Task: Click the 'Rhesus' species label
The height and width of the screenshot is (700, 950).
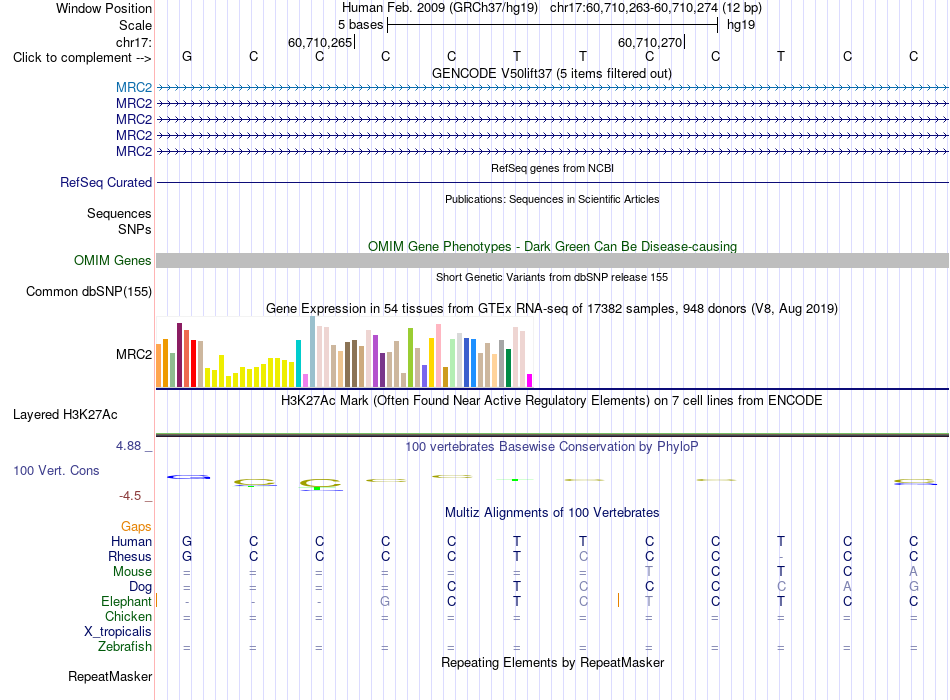Action: [x=130, y=556]
